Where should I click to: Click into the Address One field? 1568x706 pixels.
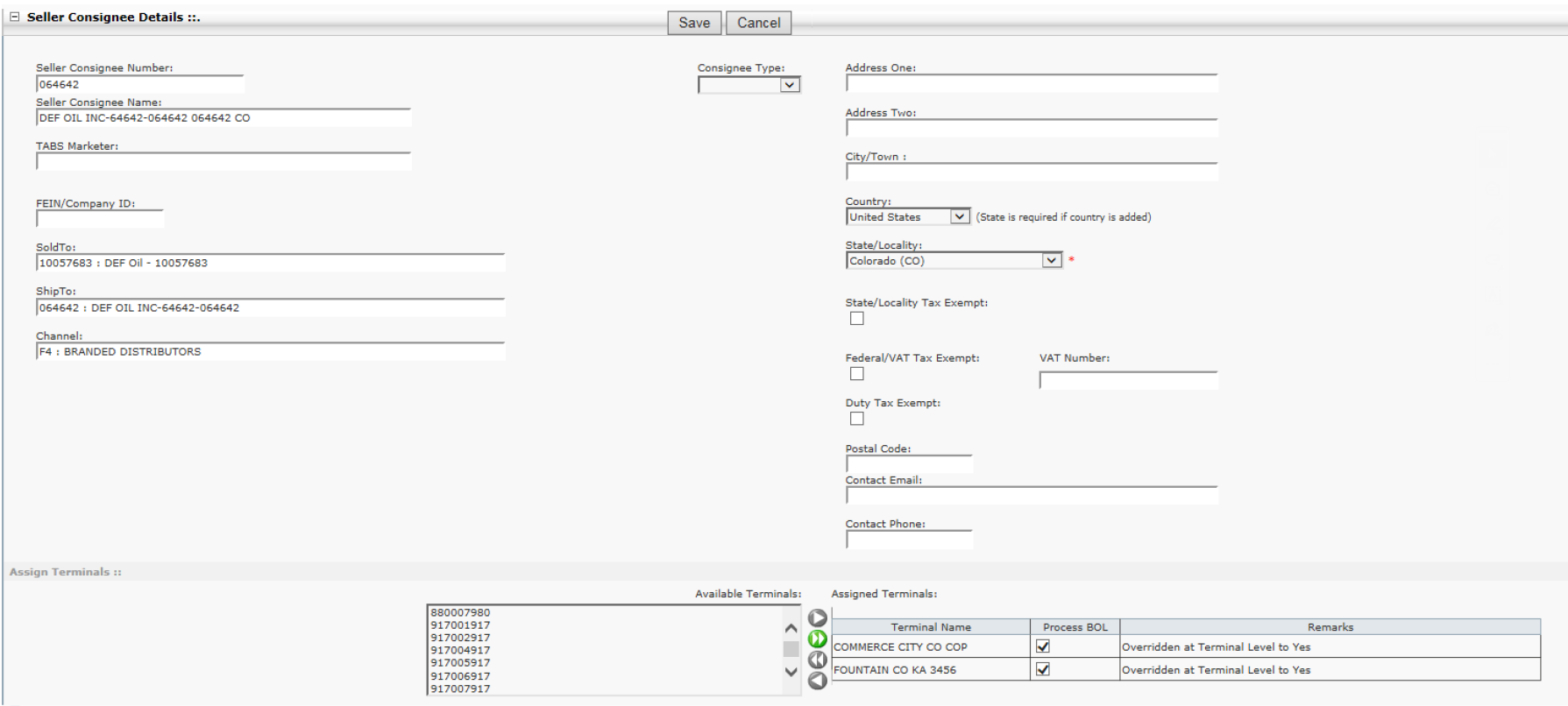click(x=1031, y=84)
